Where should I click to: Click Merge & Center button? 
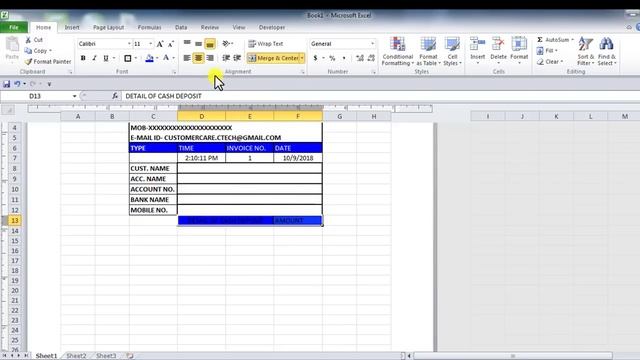point(273,58)
